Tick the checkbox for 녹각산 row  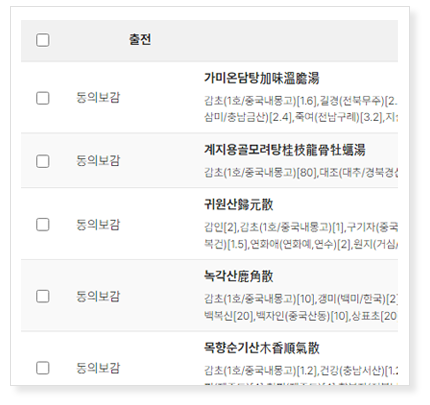pyautogui.click(x=43, y=296)
